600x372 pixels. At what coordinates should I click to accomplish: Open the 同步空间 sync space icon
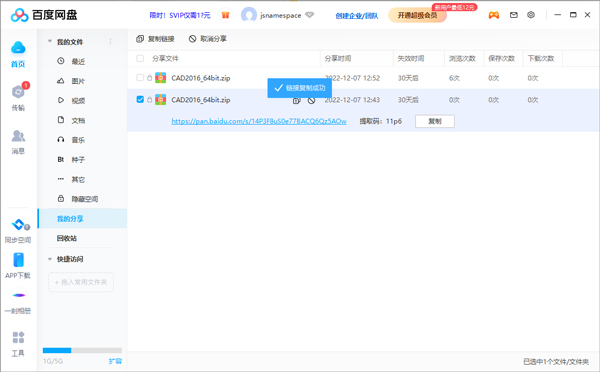(18, 224)
